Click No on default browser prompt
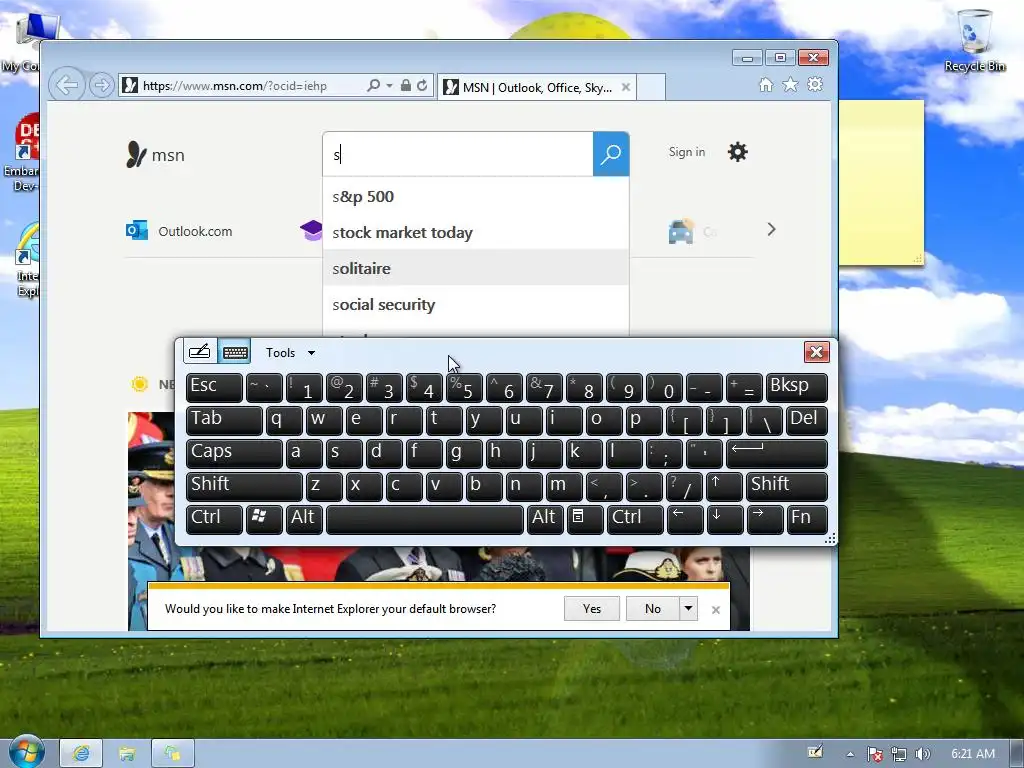This screenshot has height=768, width=1024. (652, 609)
